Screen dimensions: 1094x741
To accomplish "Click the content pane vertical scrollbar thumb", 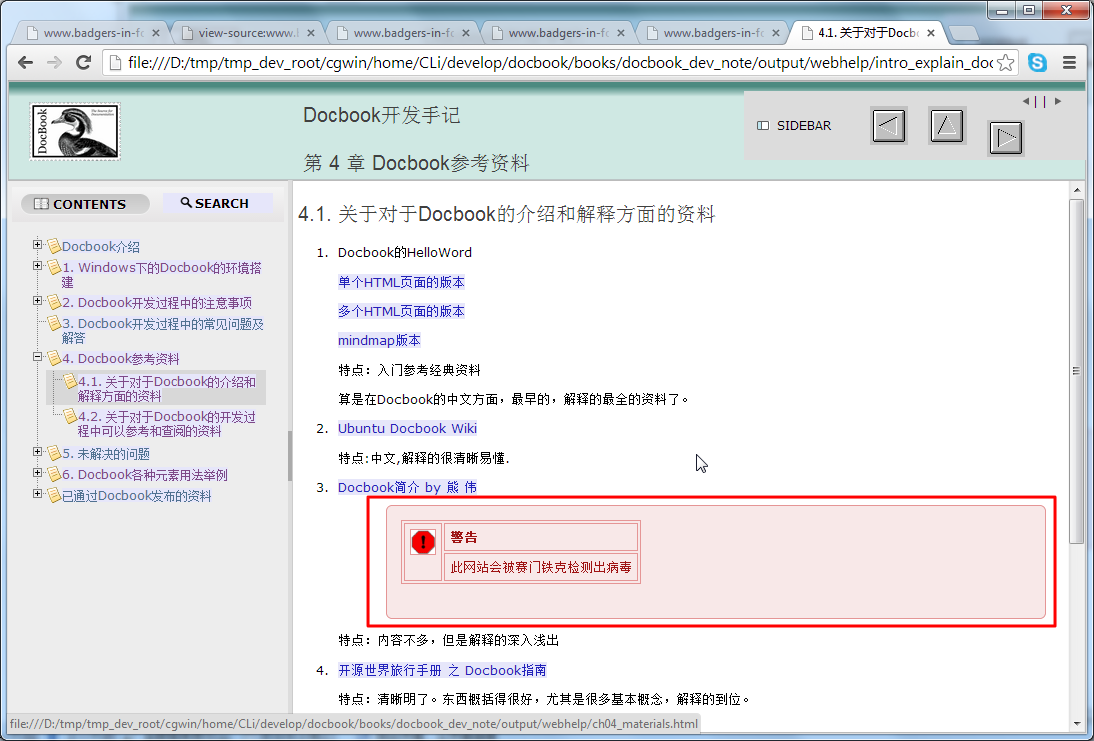I will coord(1077,370).
